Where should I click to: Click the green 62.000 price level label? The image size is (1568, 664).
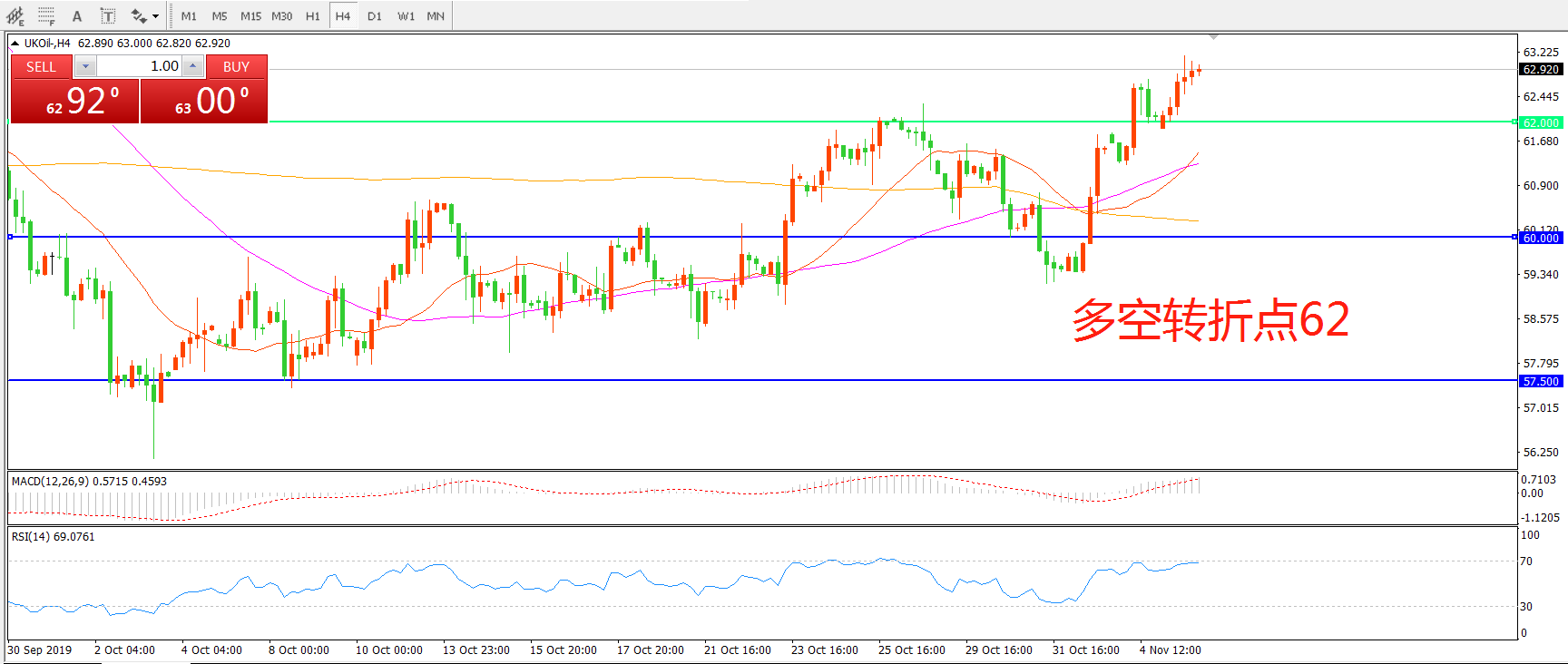pyautogui.click(x=1540, y=122)
